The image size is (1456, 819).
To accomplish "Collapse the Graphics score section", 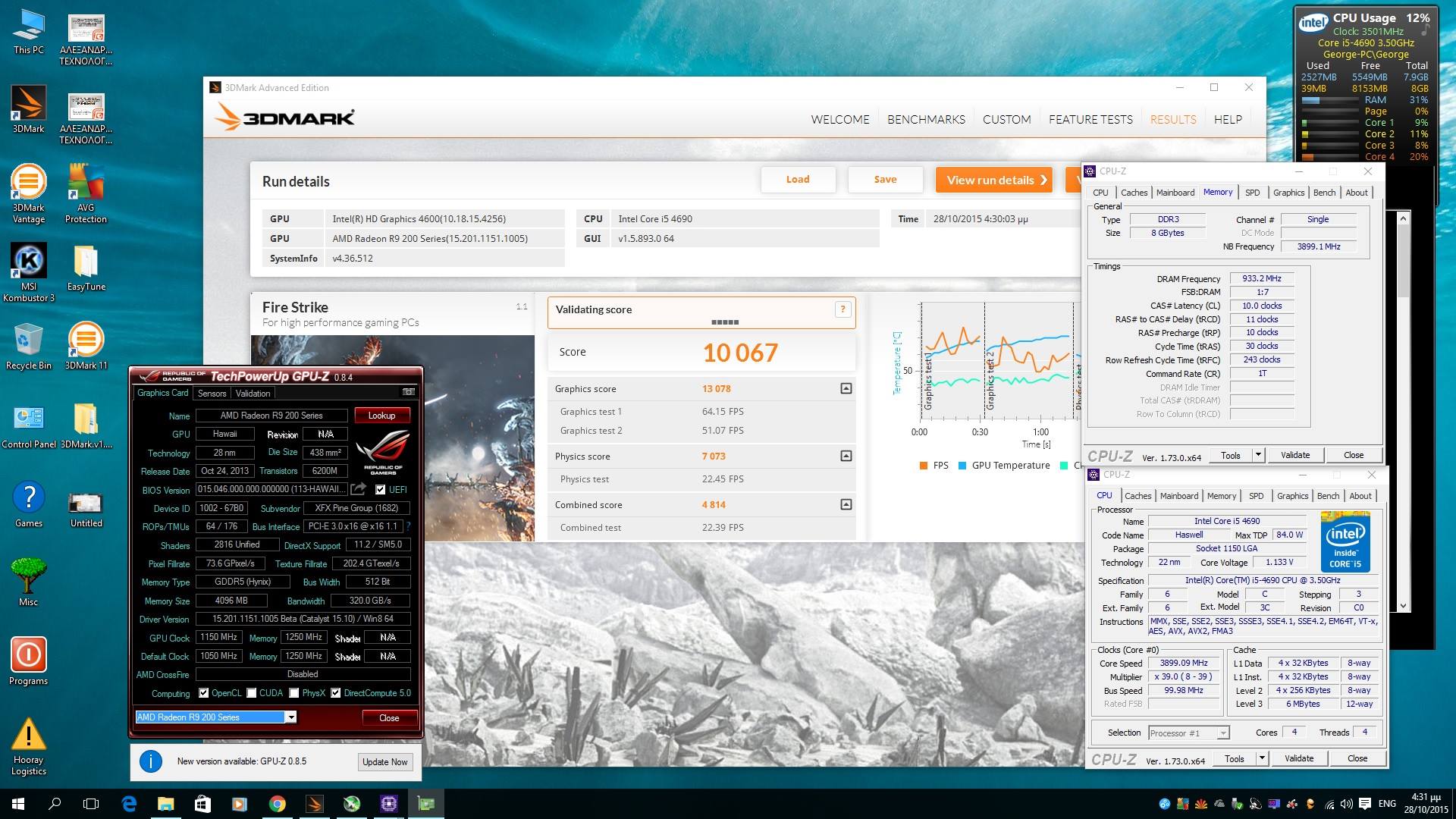I will 846,388.
